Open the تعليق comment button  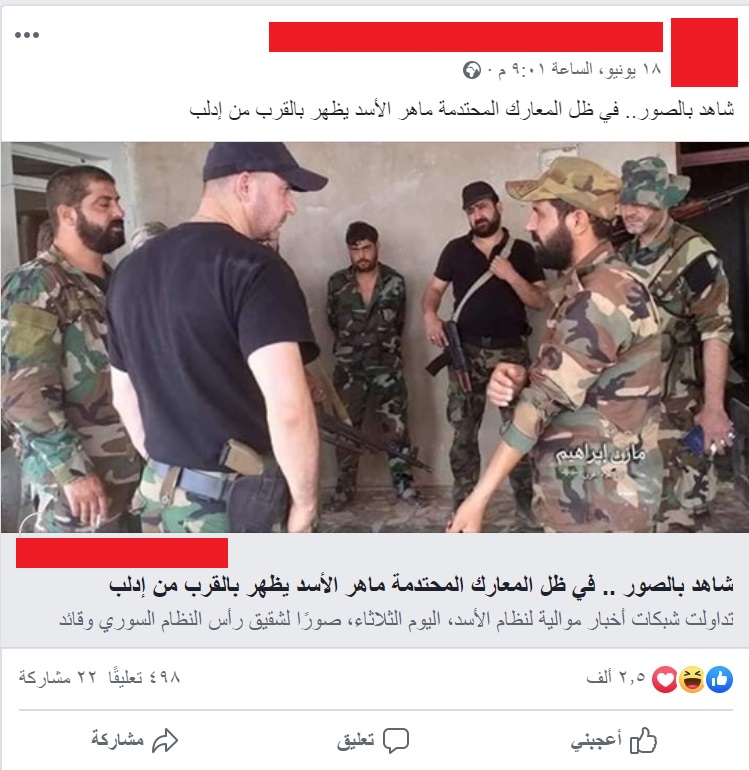coord(373,741)
